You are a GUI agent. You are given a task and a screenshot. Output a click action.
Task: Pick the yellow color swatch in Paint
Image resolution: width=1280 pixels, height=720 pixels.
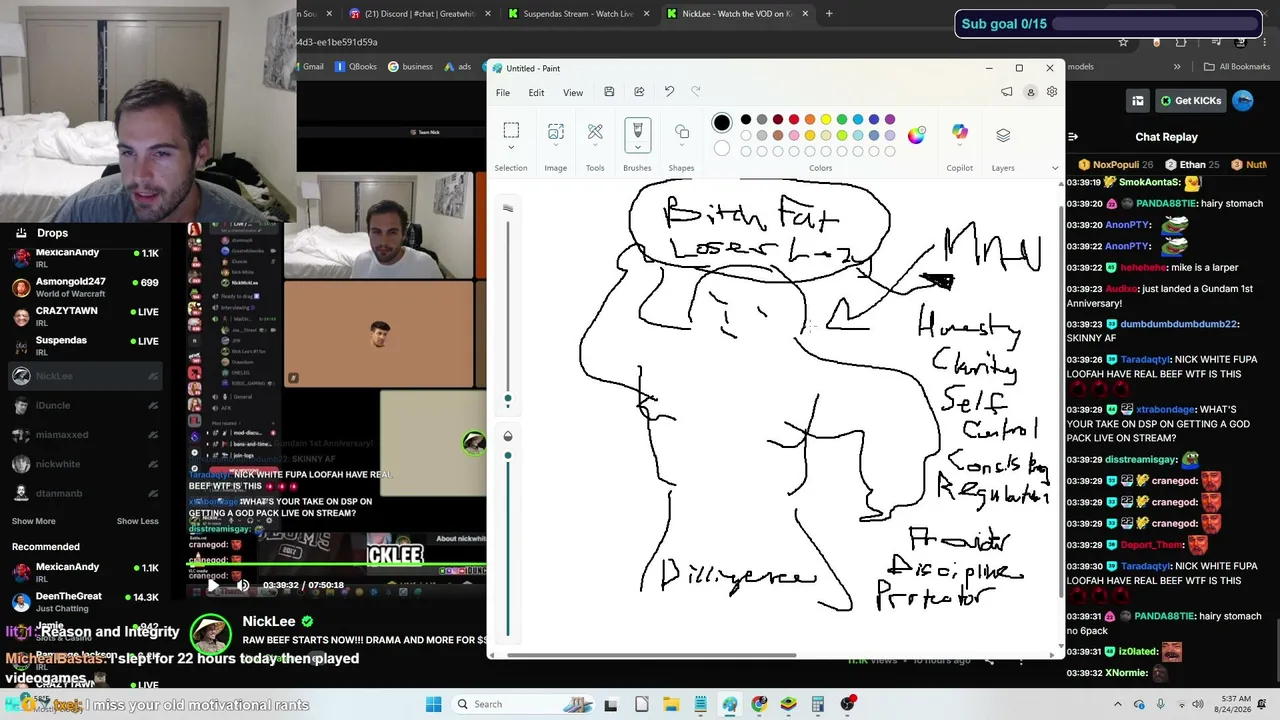tap(825, 120)
